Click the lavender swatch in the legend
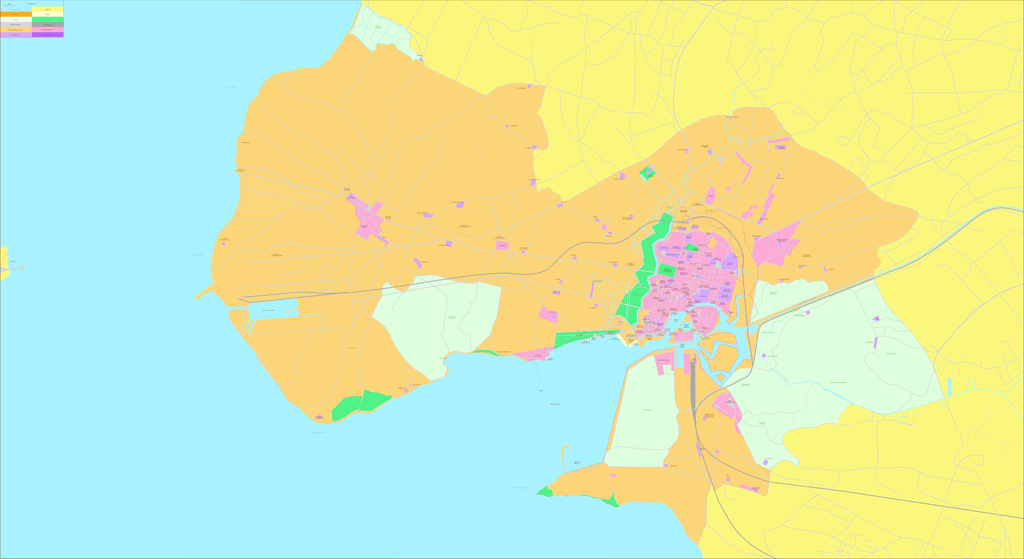 16,35
